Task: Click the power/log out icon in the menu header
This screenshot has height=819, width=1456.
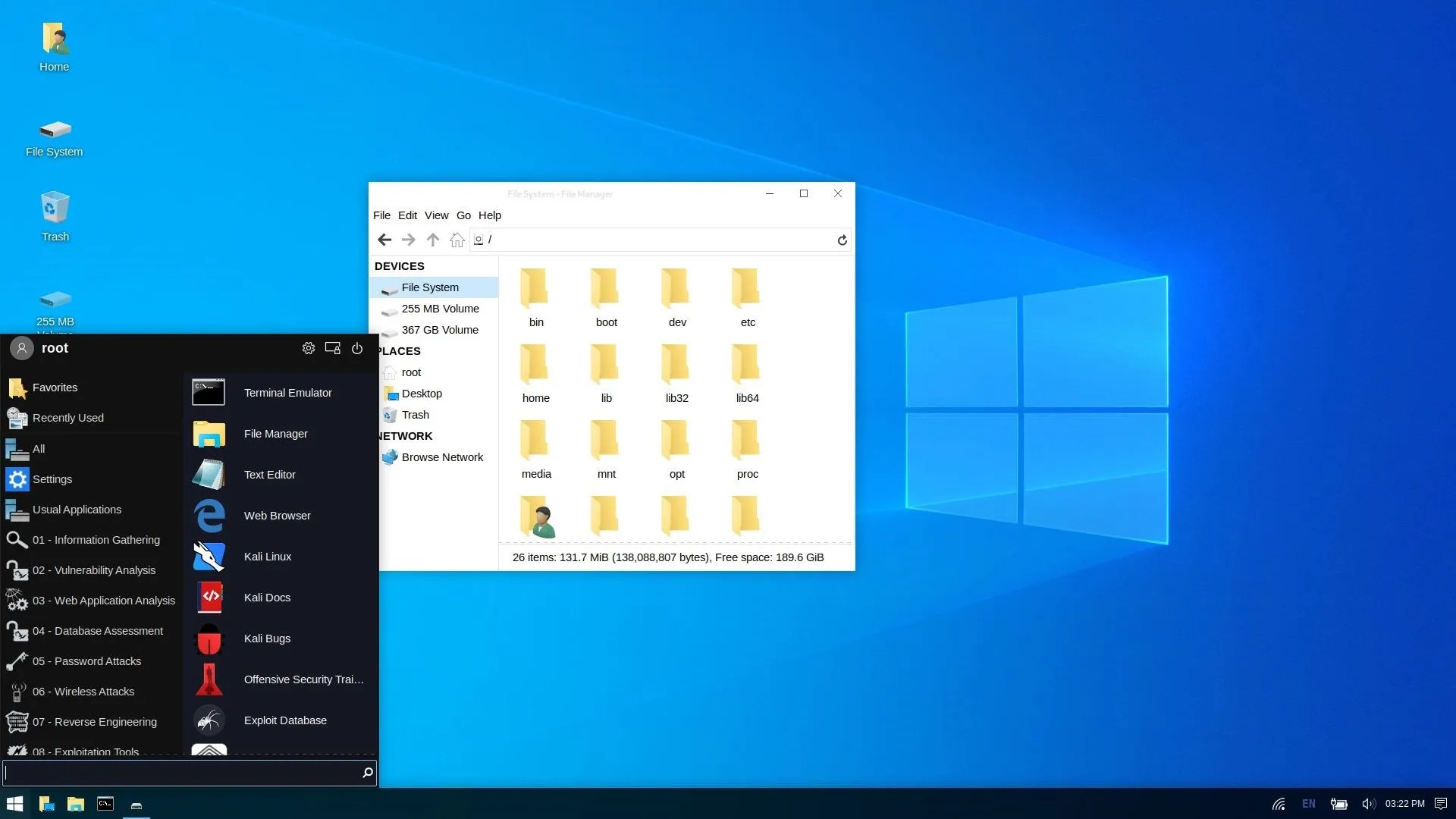Action: click(357, 348)
